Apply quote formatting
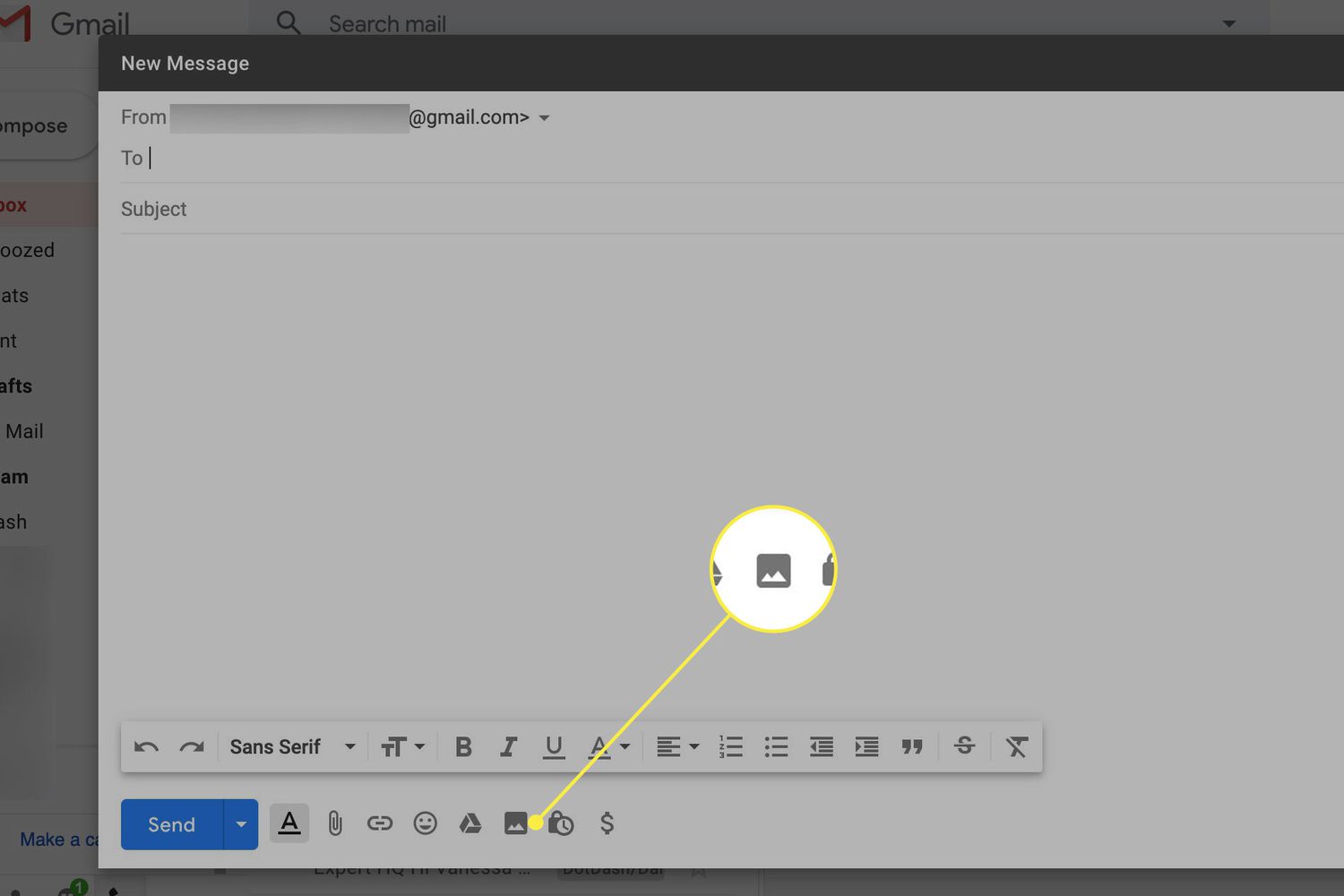Screen dimensions: 1344x896 pyautogui.click(x=912, y=746)
